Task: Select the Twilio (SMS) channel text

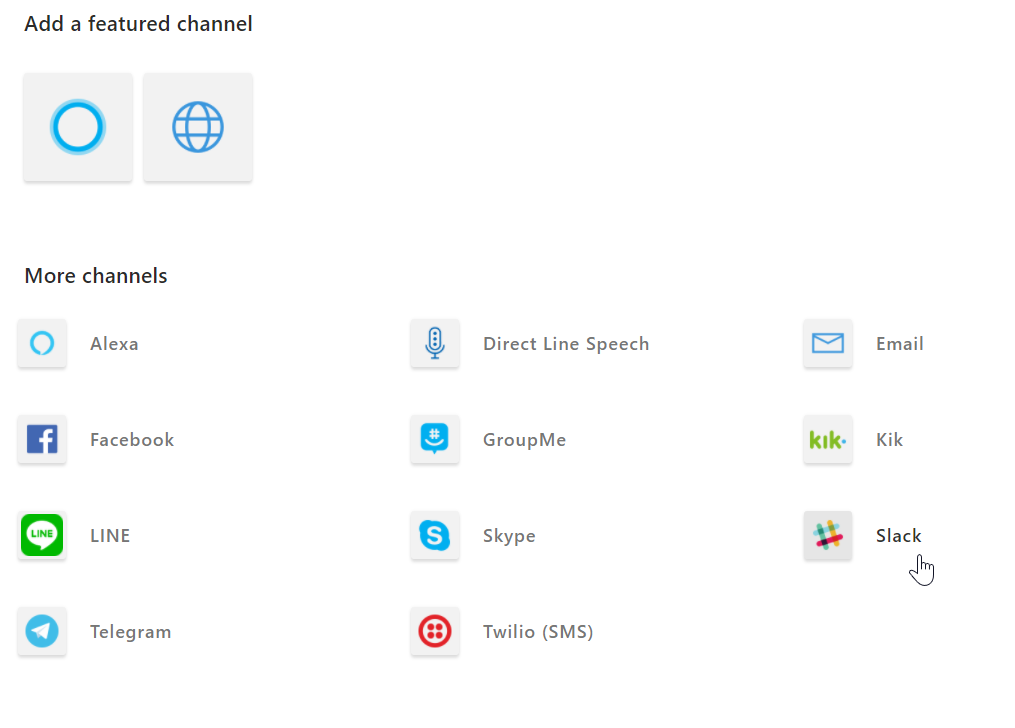Action: 538,631
